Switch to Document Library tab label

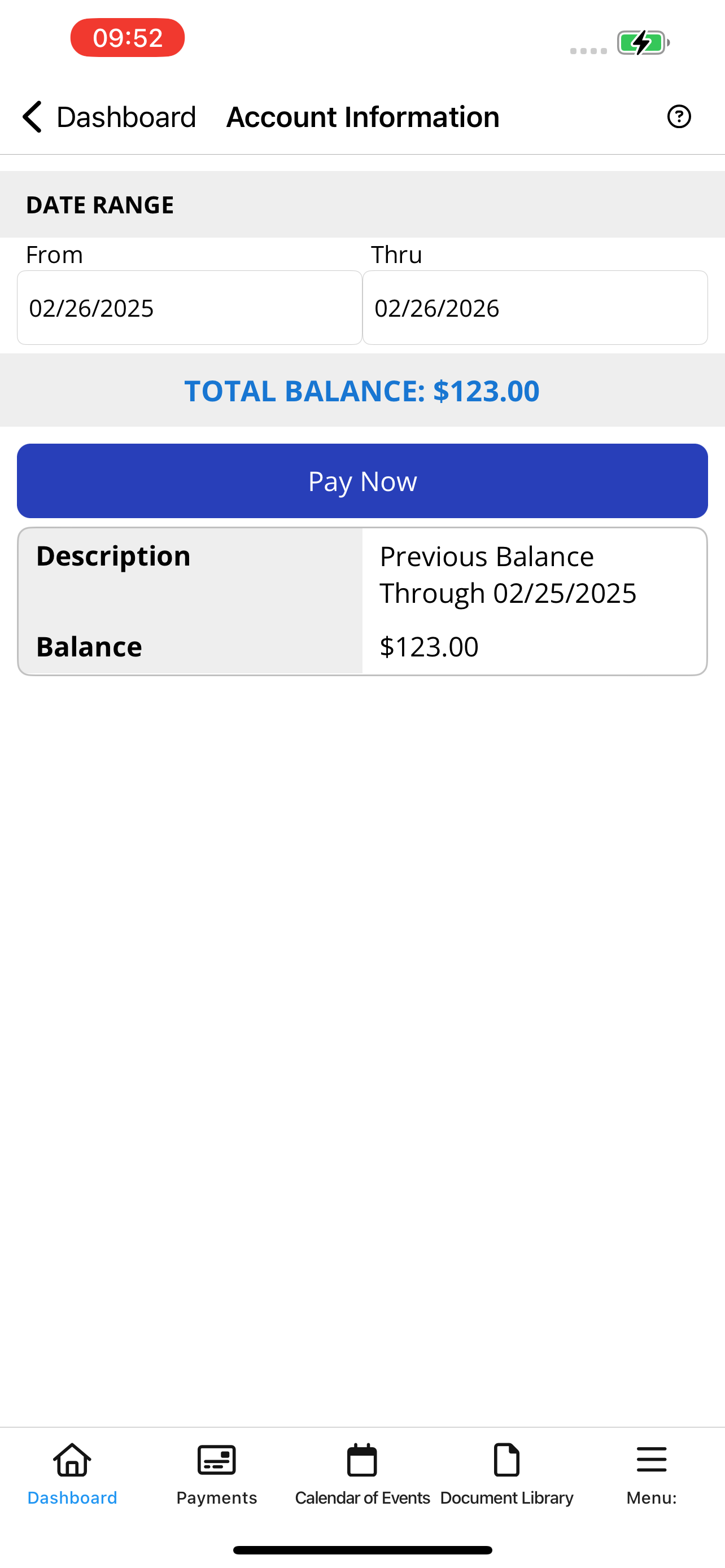click(x=506, y=1497)
